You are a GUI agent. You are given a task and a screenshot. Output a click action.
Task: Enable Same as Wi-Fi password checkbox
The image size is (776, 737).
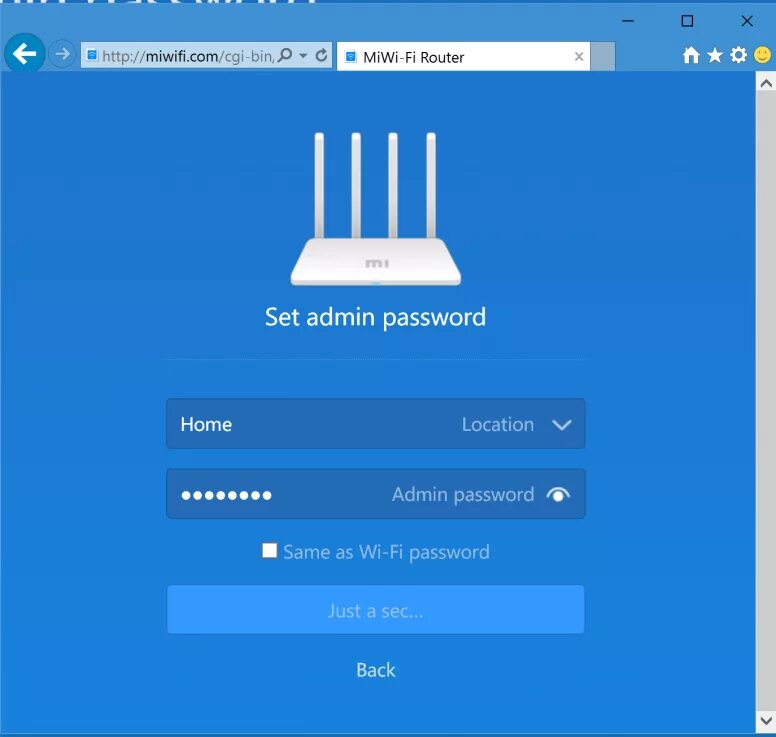[269, 550]
